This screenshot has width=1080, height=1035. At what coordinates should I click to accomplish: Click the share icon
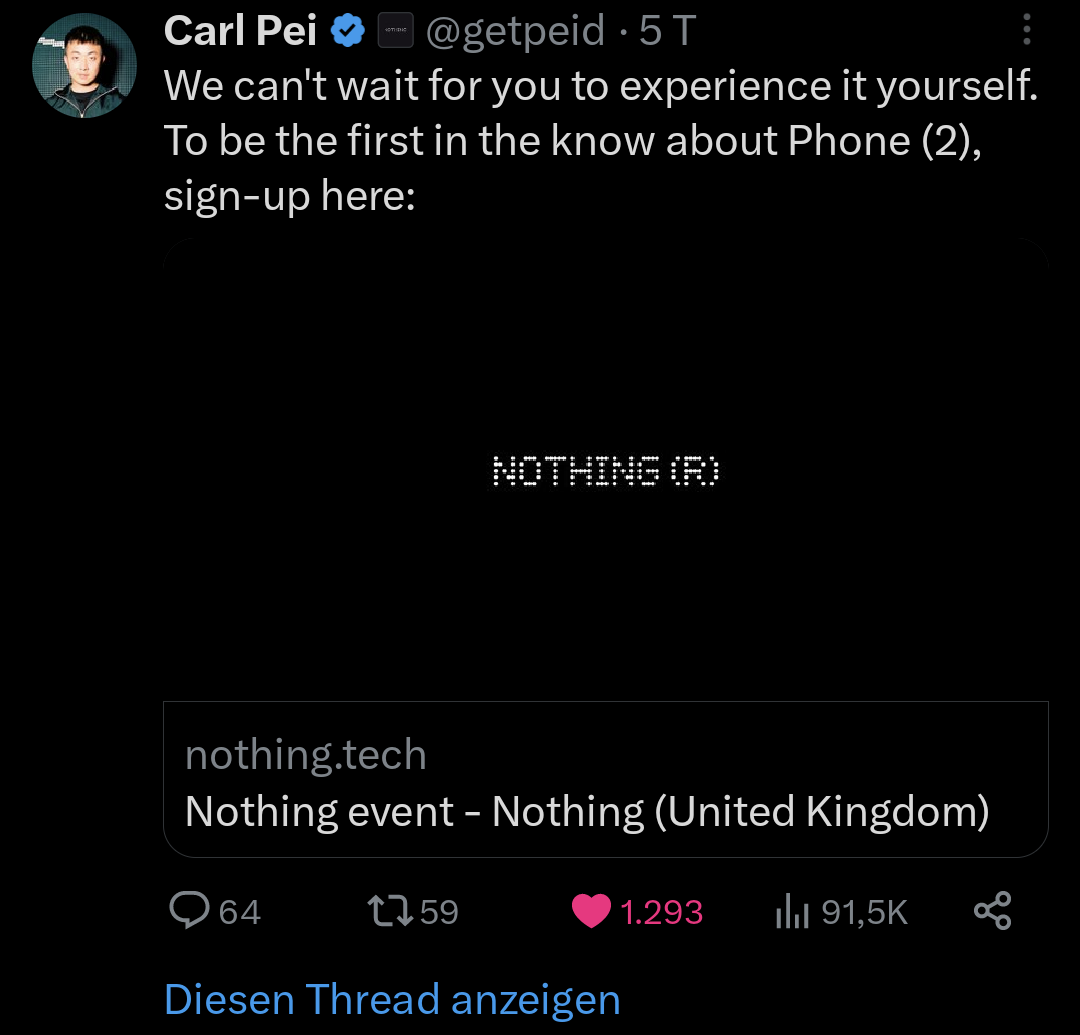coord(992,911)
